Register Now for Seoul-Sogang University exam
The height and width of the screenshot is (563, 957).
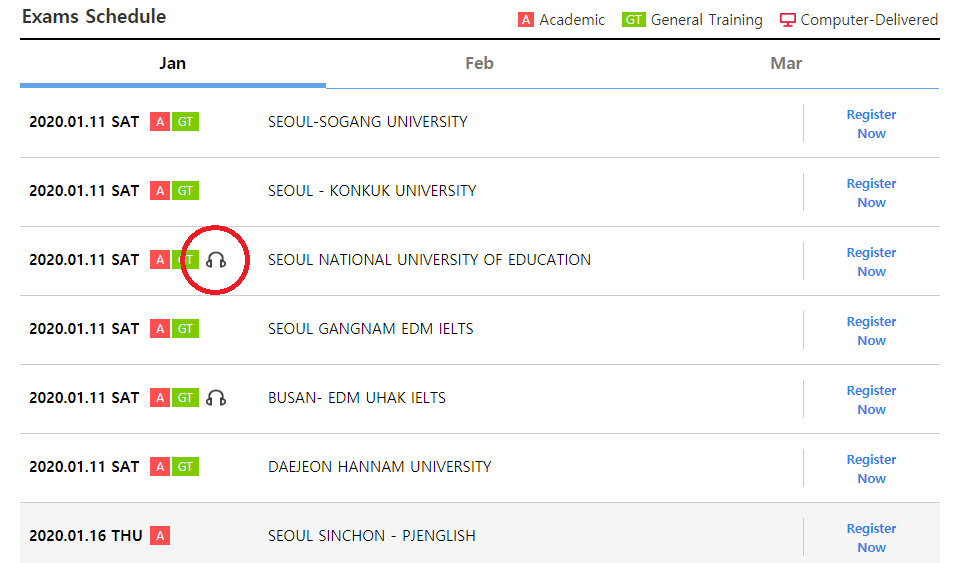point(871,124)
